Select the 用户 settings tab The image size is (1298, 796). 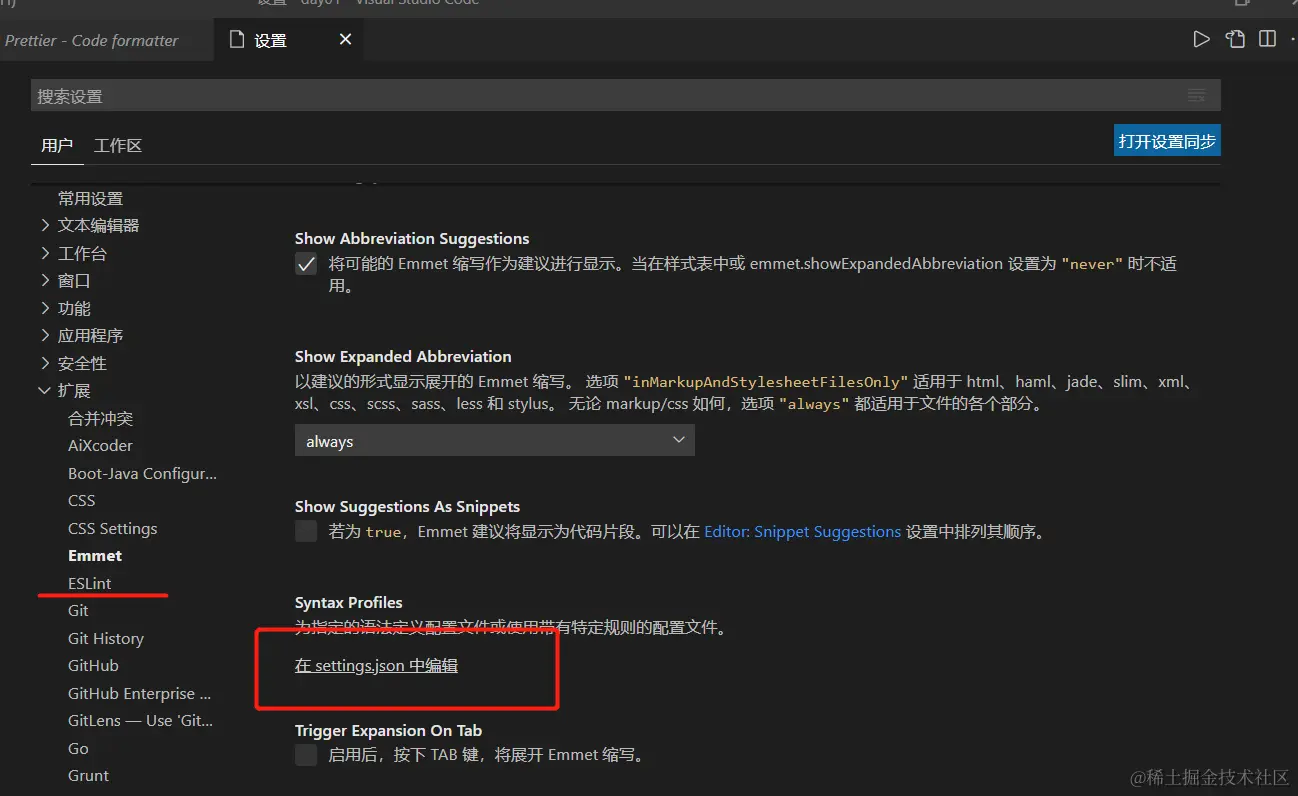57,146
